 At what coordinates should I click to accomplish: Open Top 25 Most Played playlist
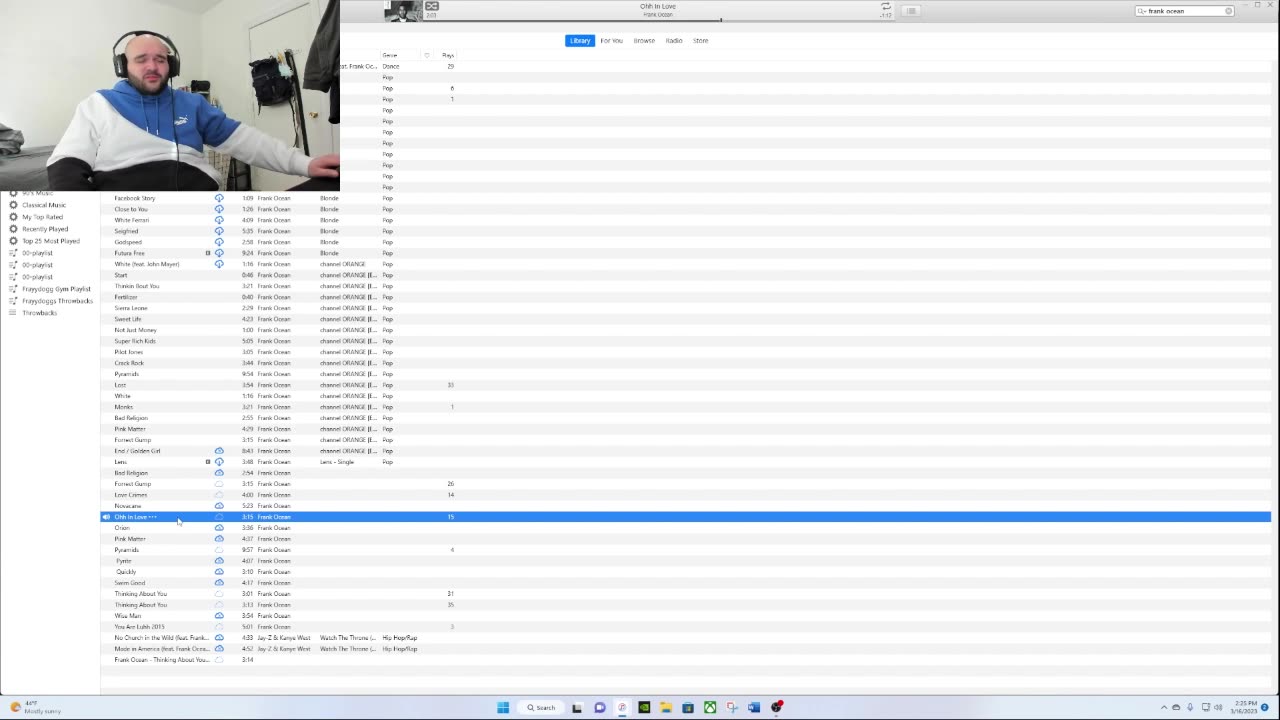(x=51, y=241)
